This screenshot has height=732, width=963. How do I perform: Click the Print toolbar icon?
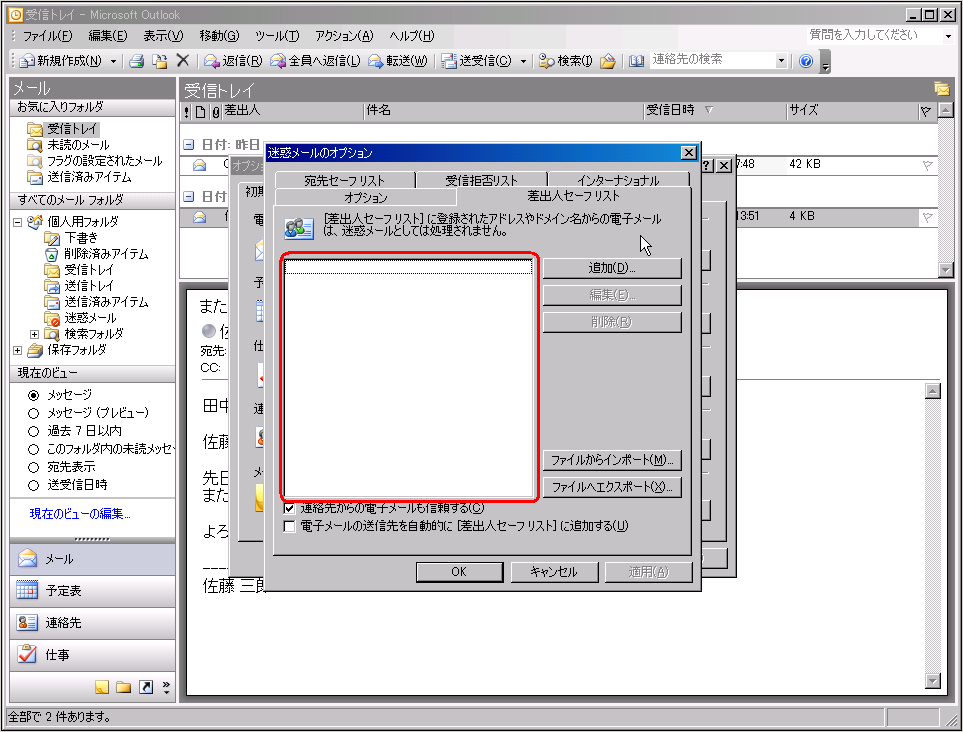[x=136, y=61]
